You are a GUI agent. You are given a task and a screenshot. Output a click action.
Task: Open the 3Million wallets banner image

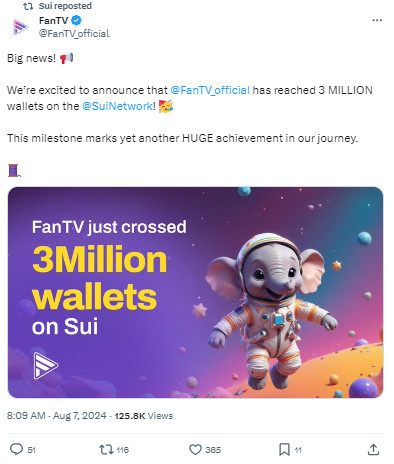(x=195, y=292)
